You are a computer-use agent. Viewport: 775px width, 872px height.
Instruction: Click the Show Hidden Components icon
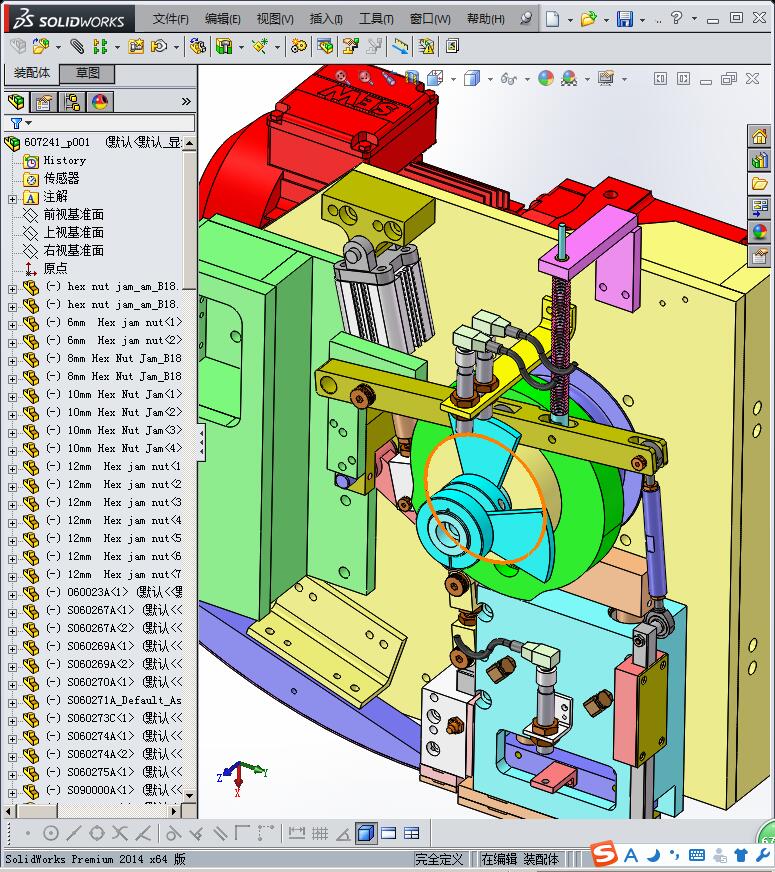point(197,46)
